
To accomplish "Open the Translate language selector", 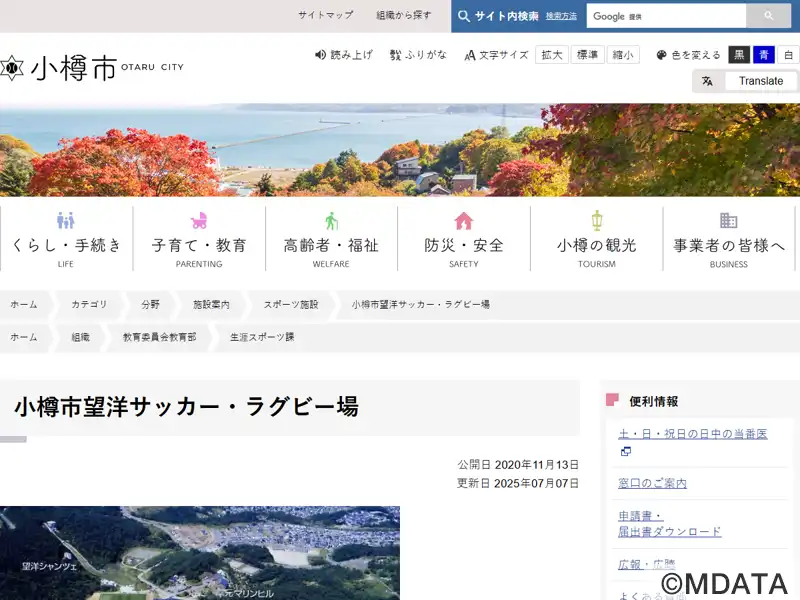I will pyautogui.click(x=745, y=81).
